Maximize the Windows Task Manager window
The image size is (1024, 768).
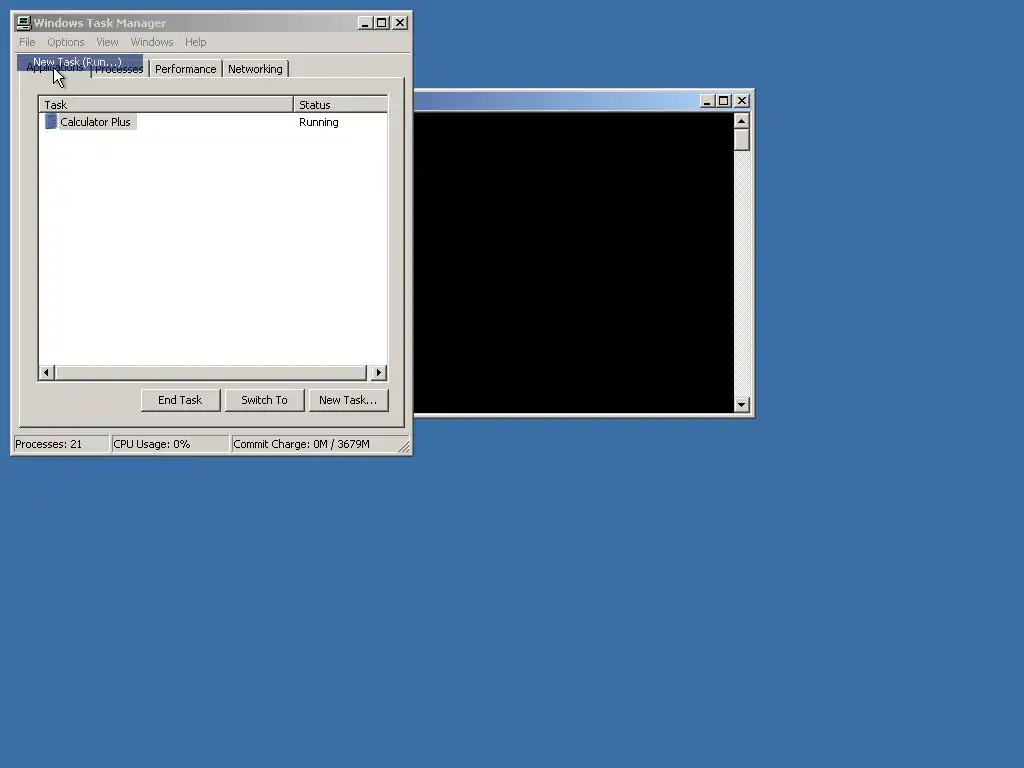click(382, 23)
